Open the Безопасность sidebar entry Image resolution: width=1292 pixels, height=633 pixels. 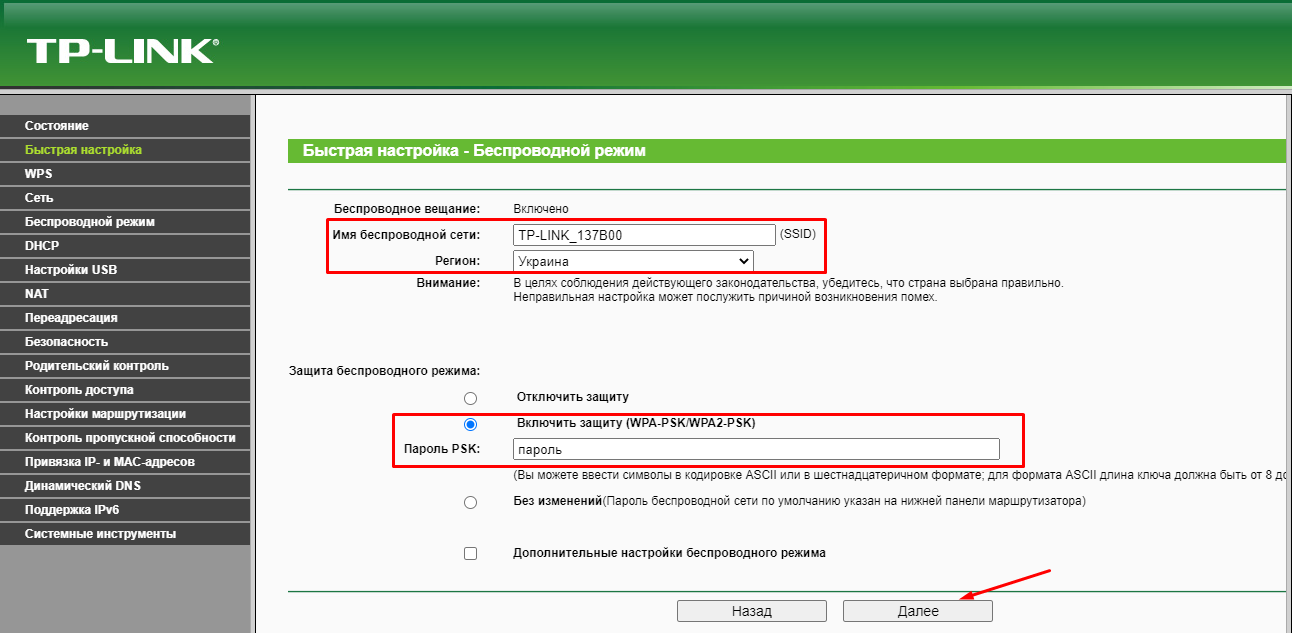[125, 342]
